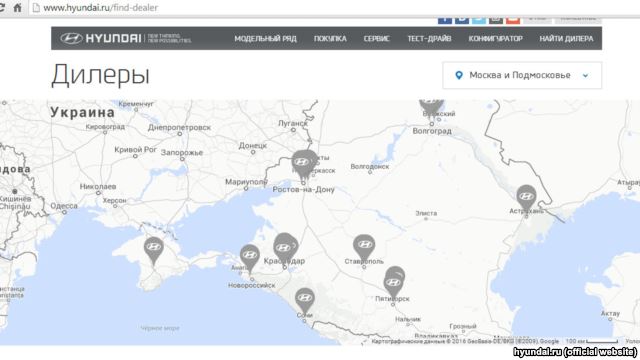The width and height of the screenshot is (640, 360).
Task: Click the chevron arrow in the region selector
Action: pyautogui.click(x=585, y=76)
